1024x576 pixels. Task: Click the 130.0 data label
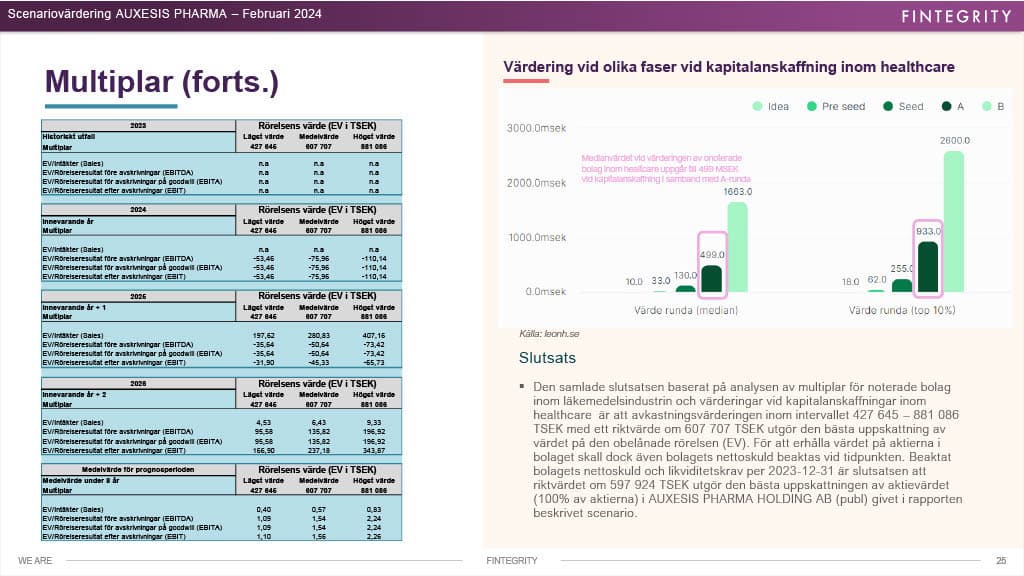685,276
